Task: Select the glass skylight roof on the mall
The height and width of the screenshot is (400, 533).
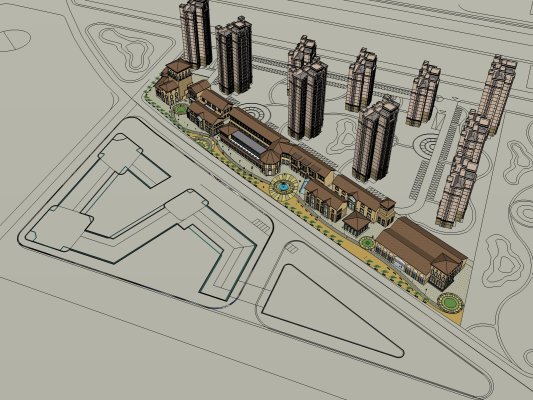Action: (x=248, y=142)
